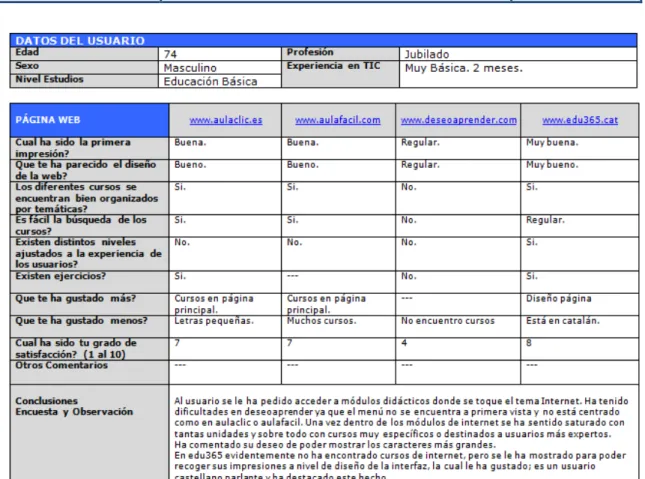Select the 'Jubilado' profession value

[427, 54]
